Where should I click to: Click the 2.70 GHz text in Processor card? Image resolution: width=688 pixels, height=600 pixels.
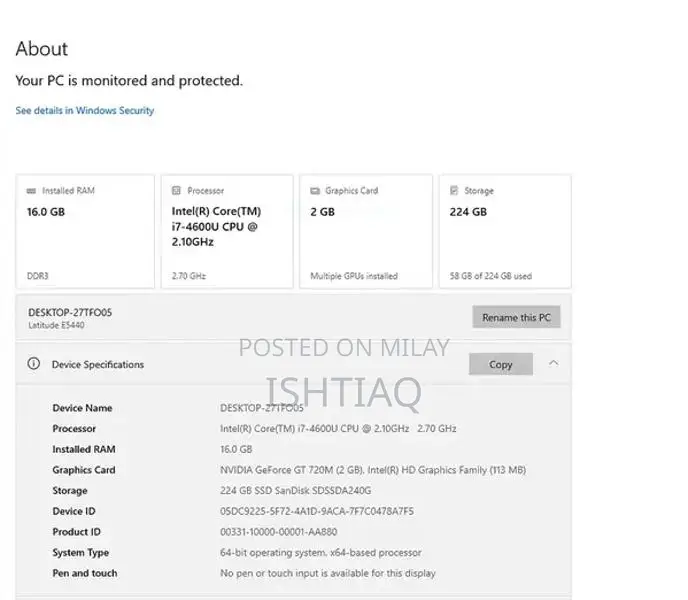click(x=189, y=276)
